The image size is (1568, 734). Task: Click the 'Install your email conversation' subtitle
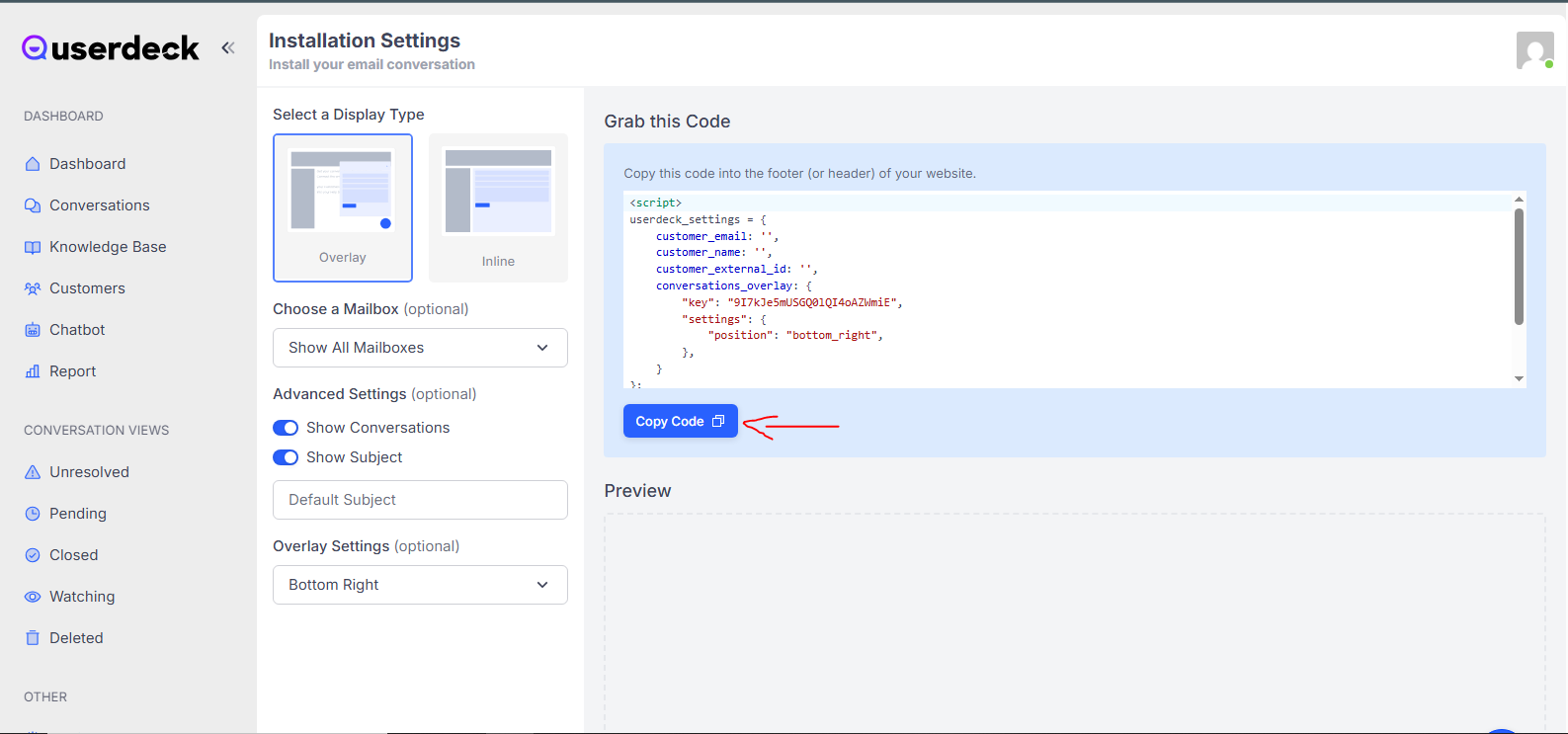click(371, 64)
